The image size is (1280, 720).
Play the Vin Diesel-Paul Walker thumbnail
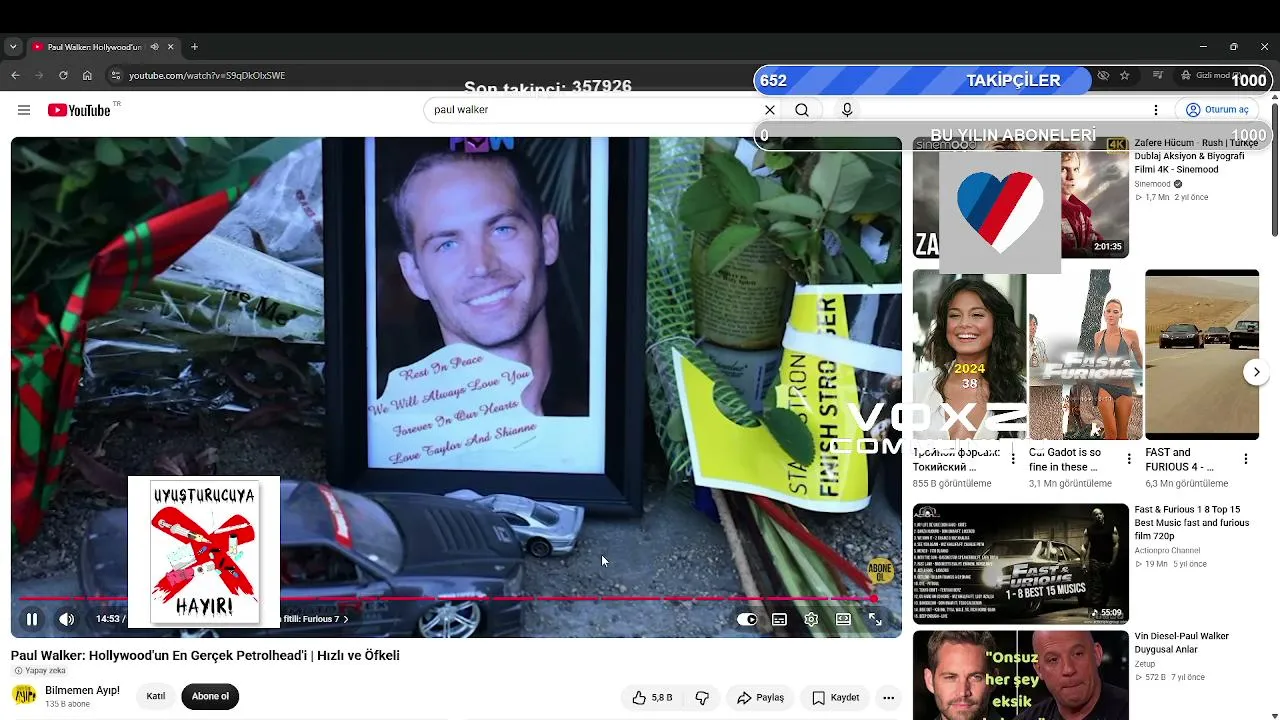pos(1020,675)
